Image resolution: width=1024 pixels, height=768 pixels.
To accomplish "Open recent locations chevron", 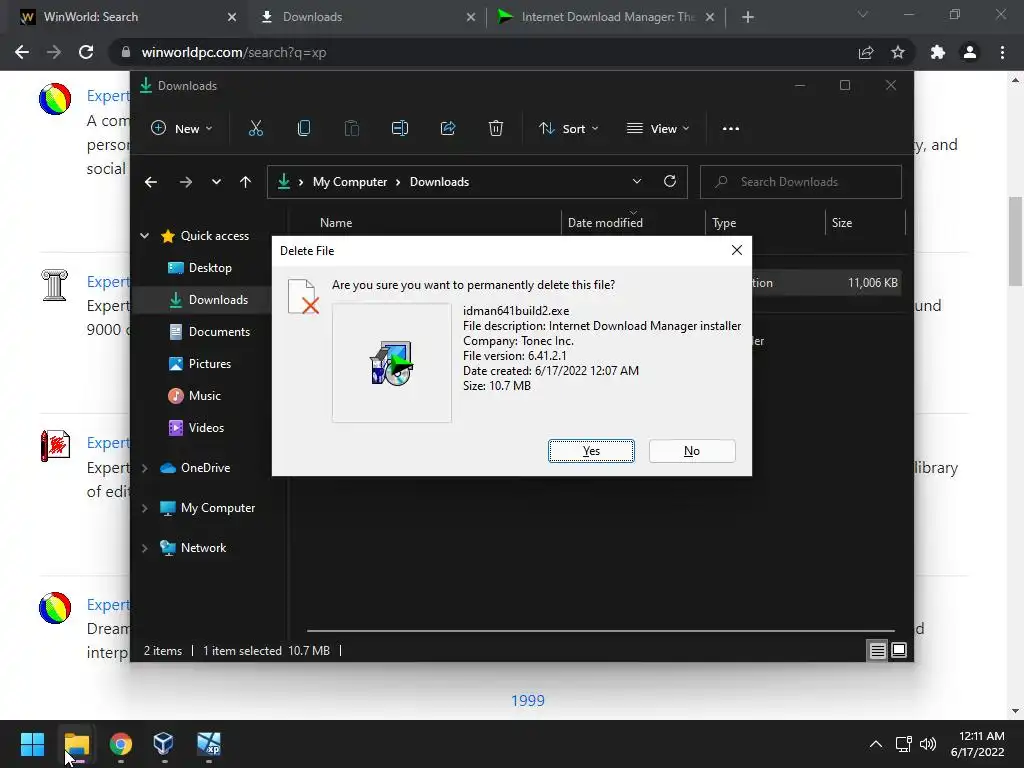I will pyautogui.click(x=216, y=182).
